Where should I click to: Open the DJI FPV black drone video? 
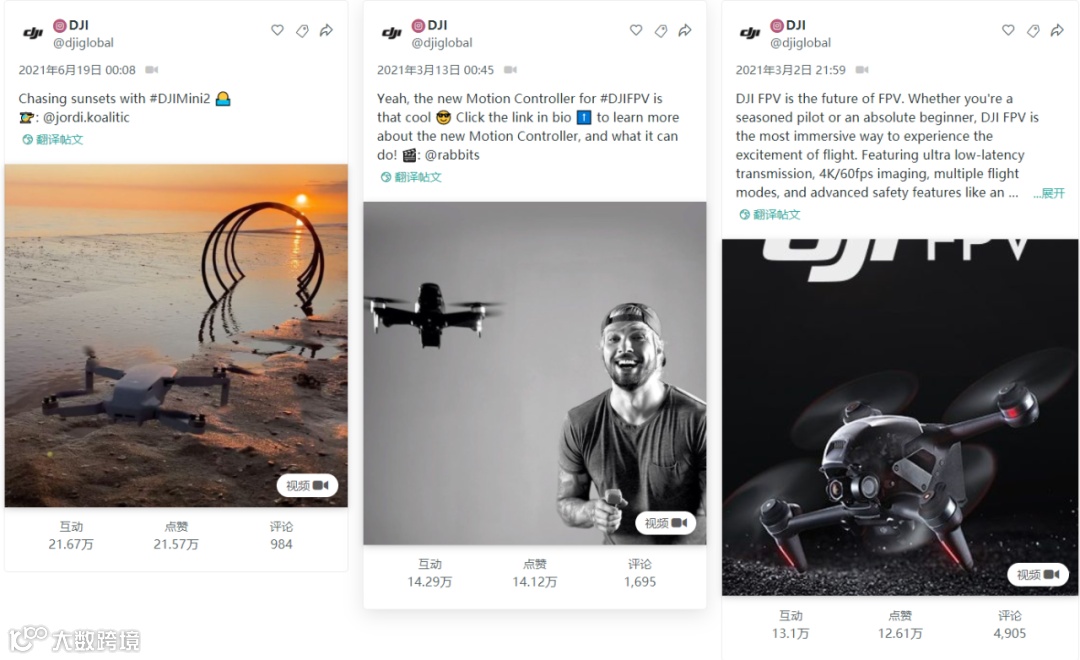(x=900, y=417)
